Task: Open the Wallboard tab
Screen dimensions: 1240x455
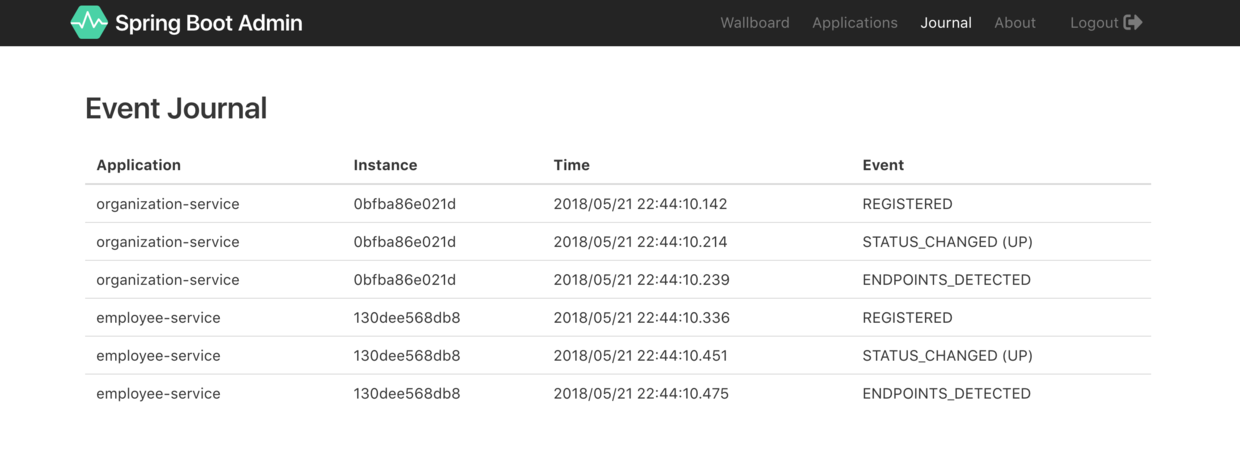Action: 754,22
